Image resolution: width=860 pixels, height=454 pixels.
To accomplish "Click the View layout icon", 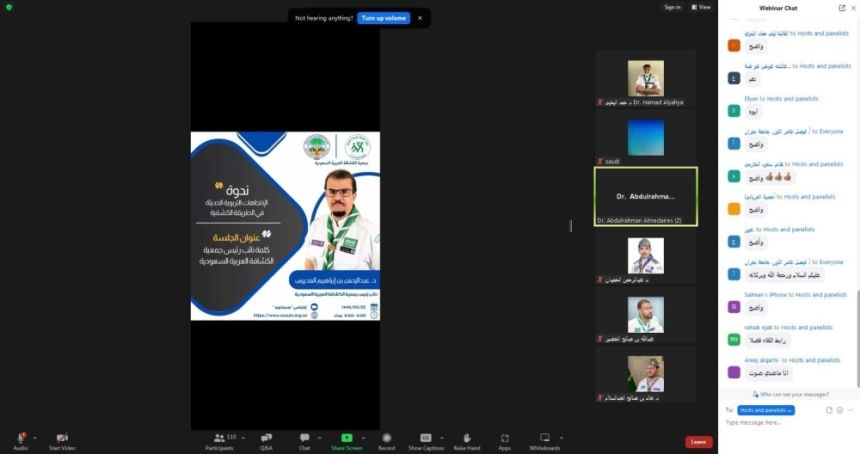I will coord(694,7).
